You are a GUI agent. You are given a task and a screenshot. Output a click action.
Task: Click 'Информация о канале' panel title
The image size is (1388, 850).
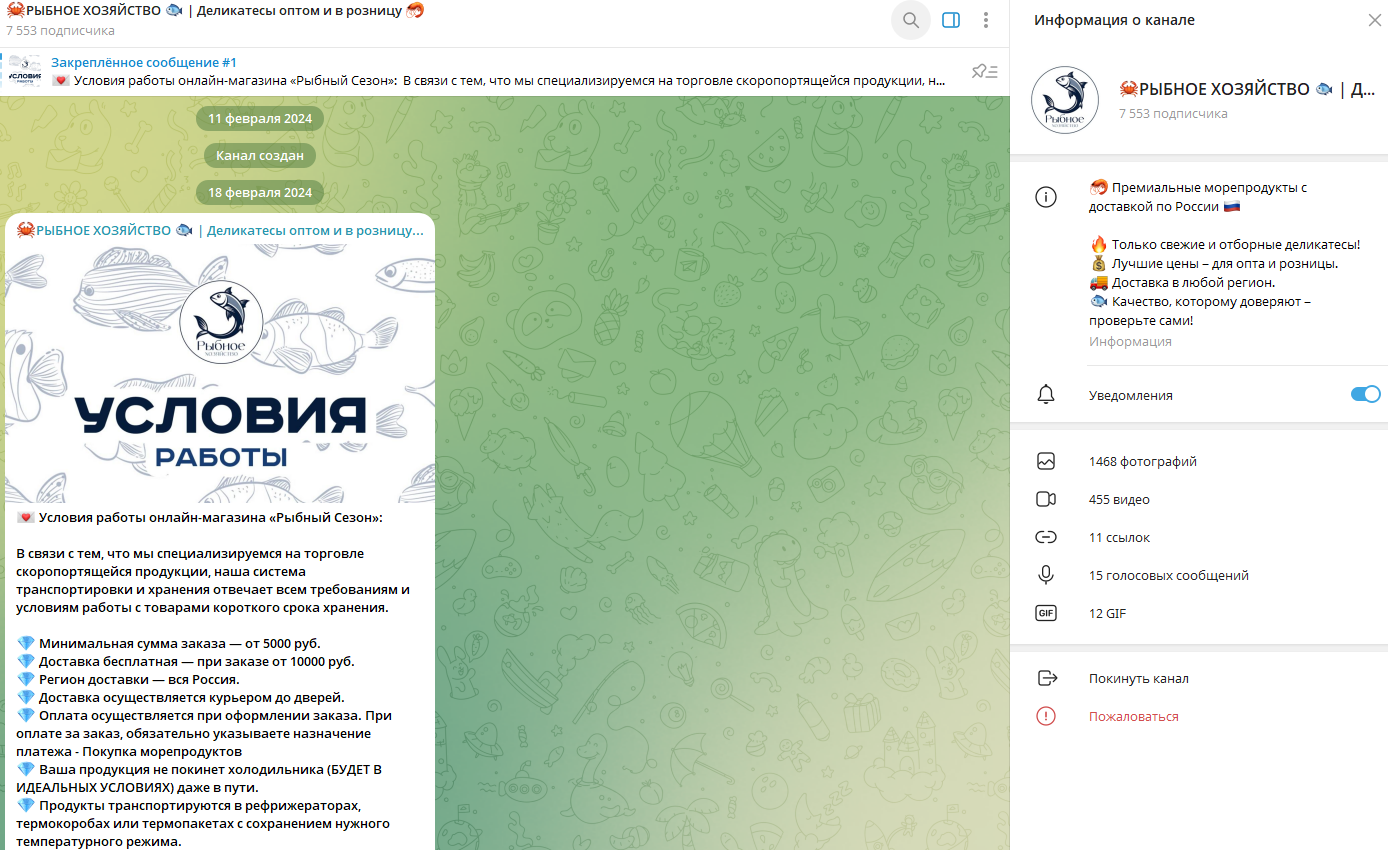click(1114, 20)
